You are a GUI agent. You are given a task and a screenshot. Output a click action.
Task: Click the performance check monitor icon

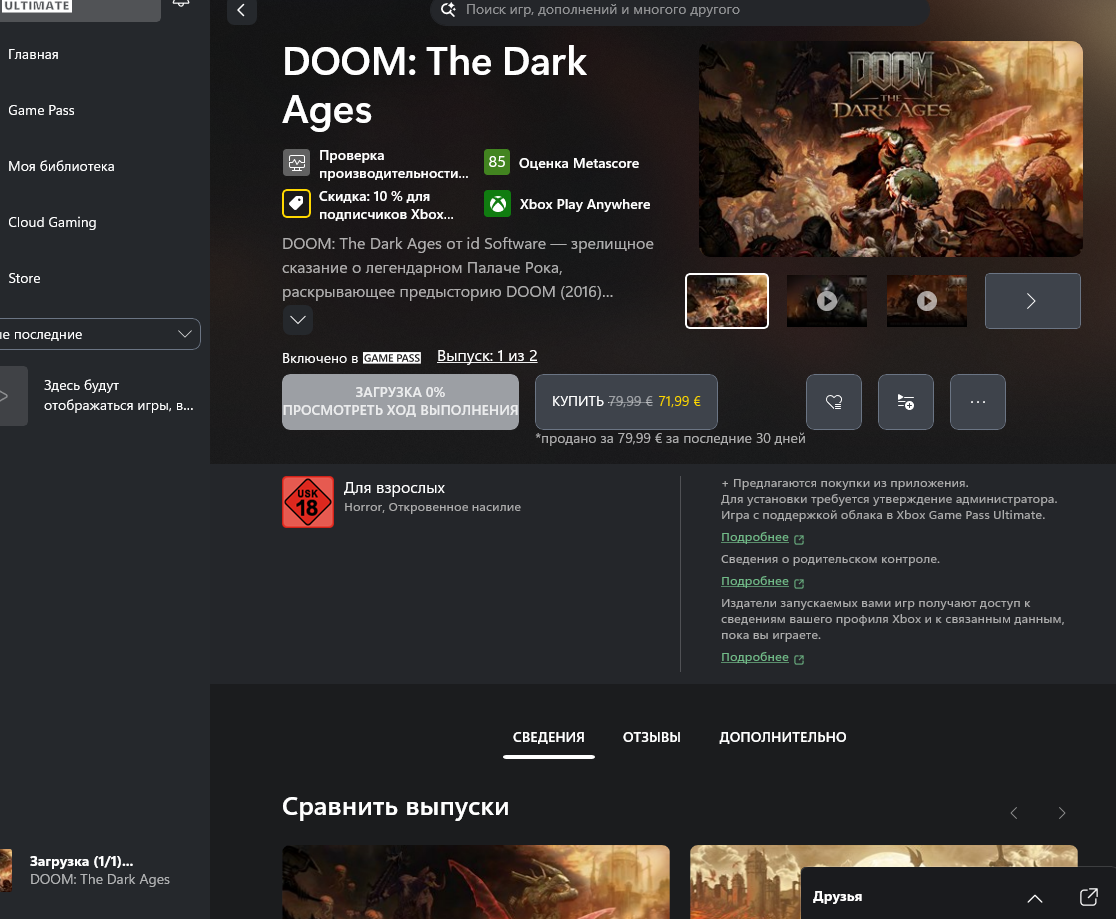[296, 163]
